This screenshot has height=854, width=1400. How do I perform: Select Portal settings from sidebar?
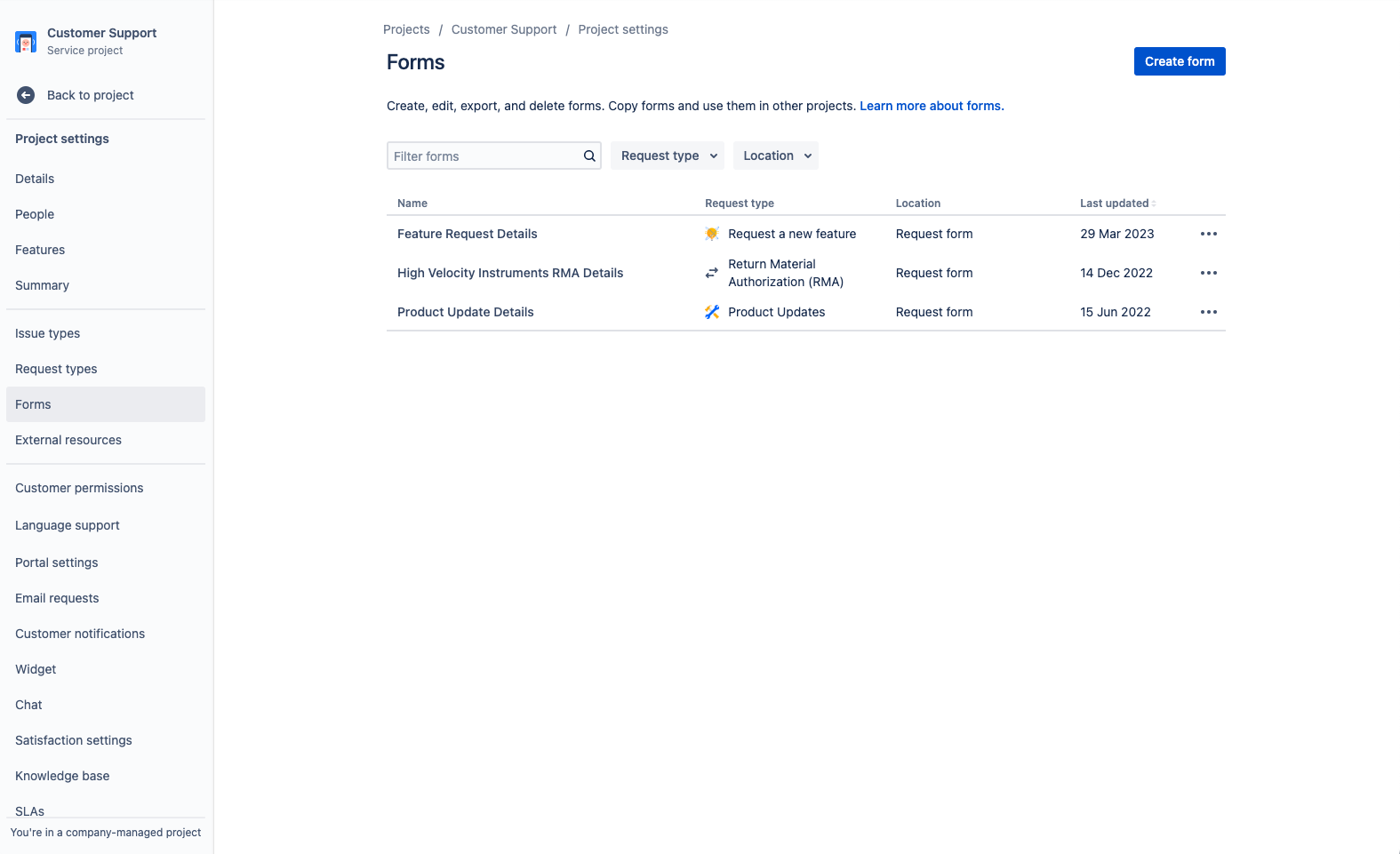click(x=57, y=563)
